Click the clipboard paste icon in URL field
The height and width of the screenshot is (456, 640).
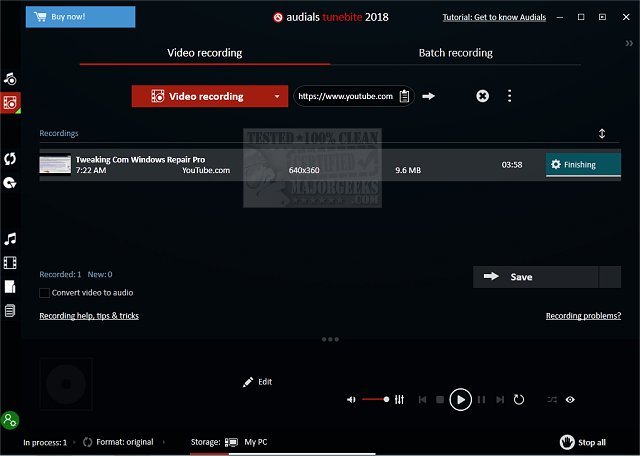point(404,96)
